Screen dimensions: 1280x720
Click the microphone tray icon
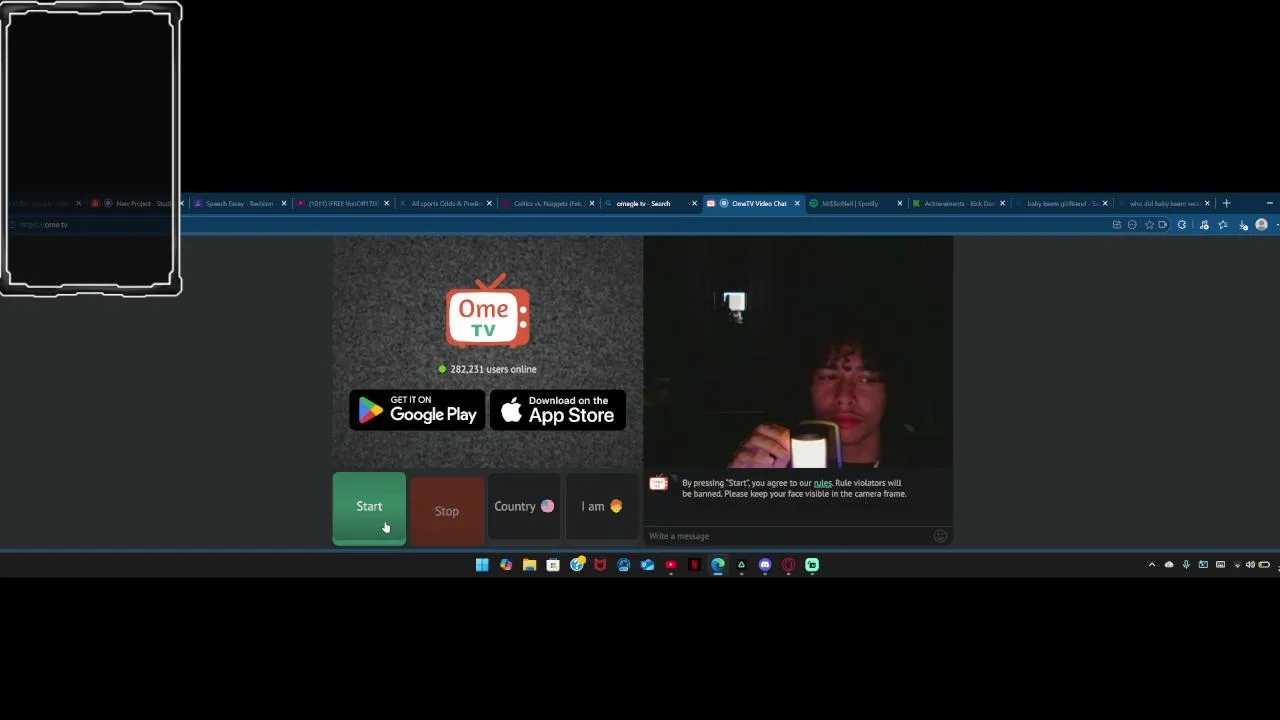1186,565
